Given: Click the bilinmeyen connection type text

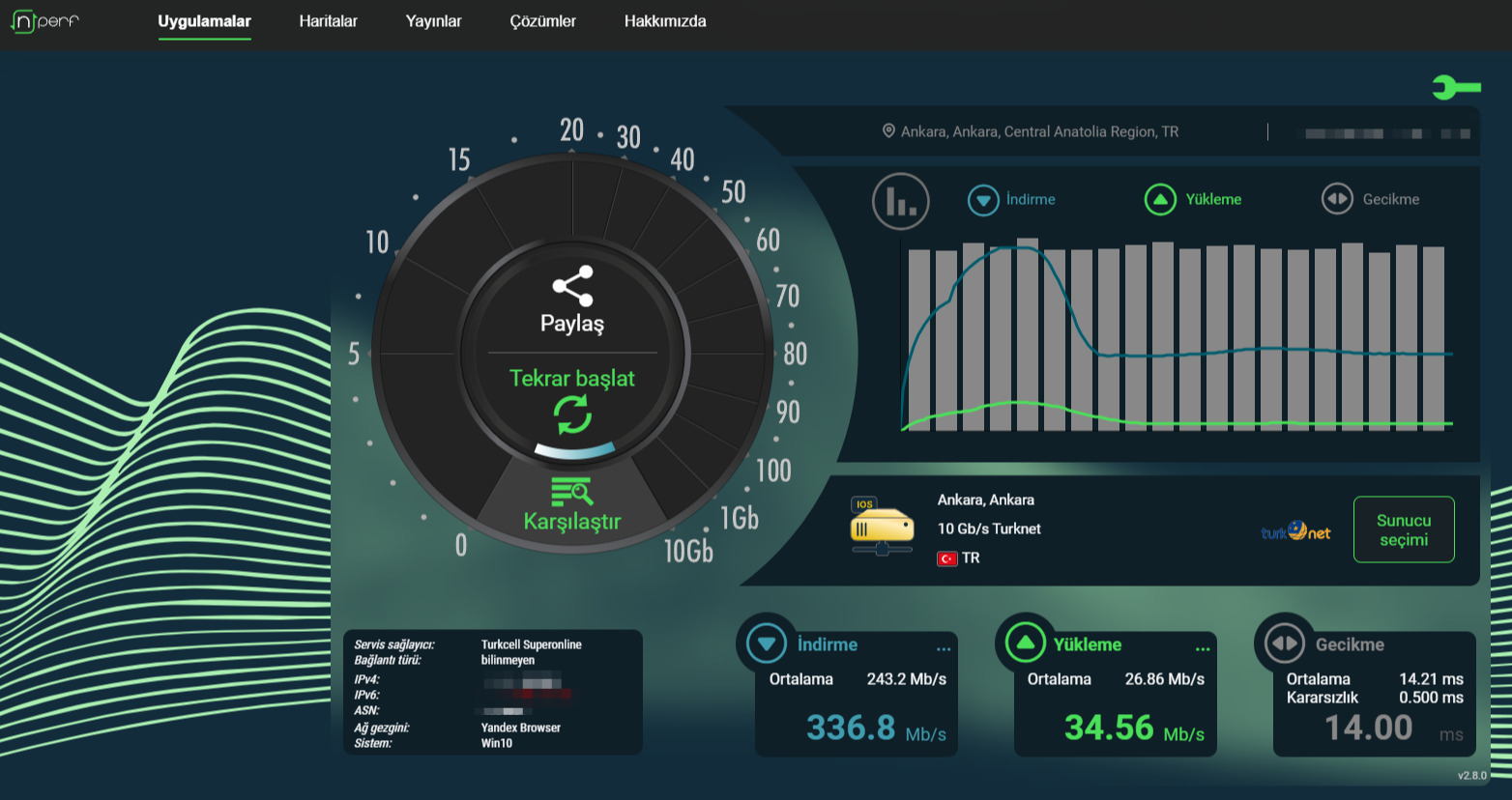Looking at the screenshot, I should pos(508,660).
